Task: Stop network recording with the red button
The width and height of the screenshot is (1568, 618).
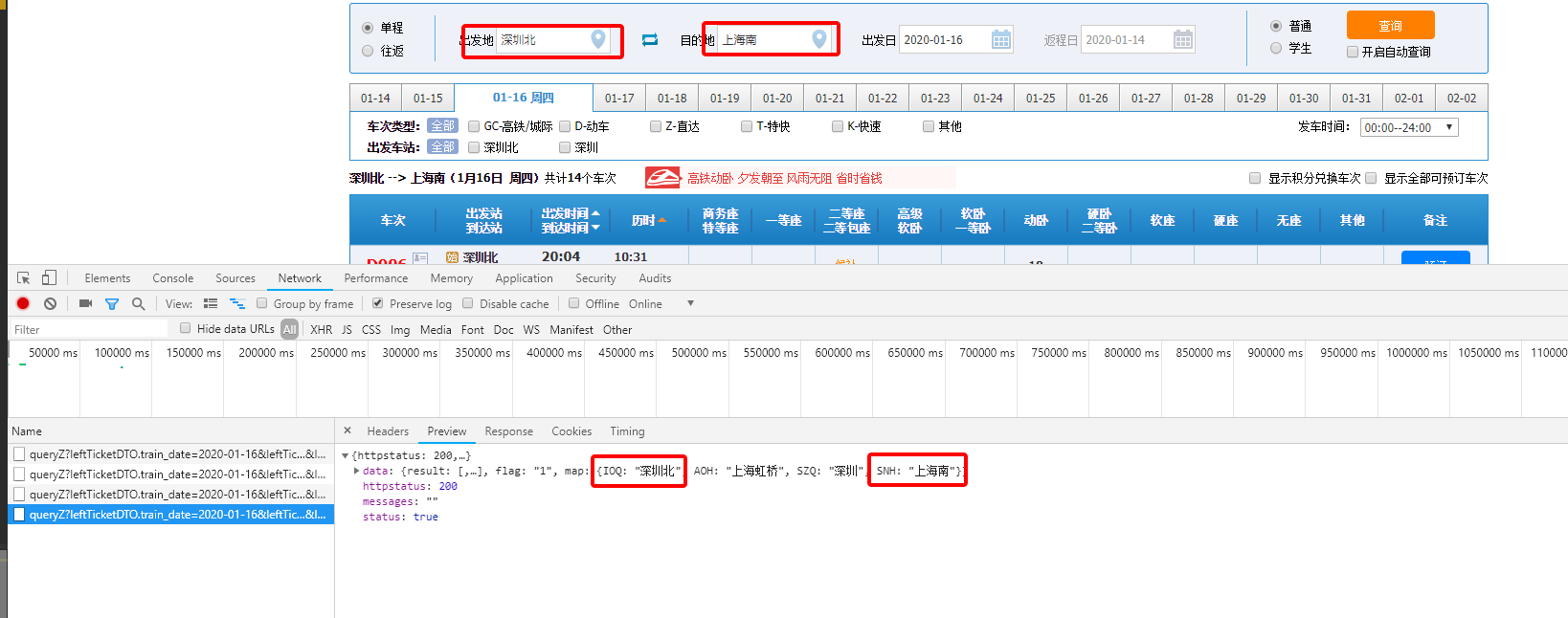Action: 23,303
